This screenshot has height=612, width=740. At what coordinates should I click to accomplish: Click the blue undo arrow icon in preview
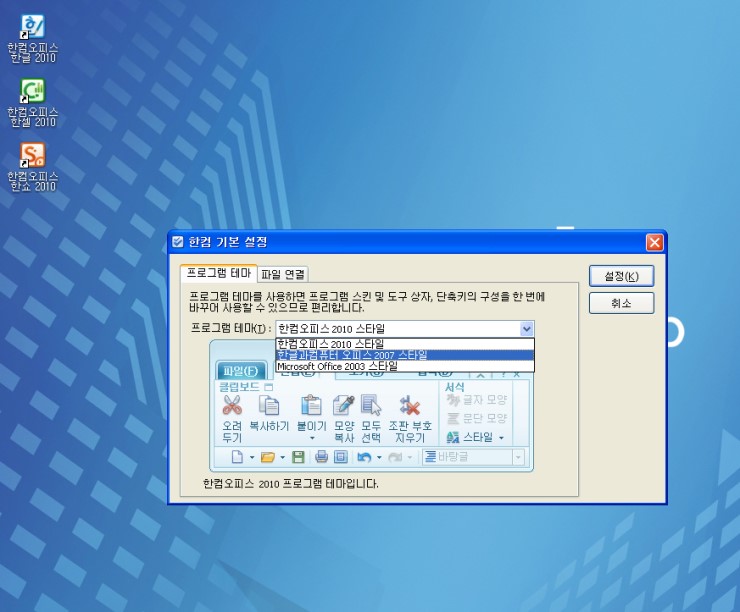tap(364, 457)
